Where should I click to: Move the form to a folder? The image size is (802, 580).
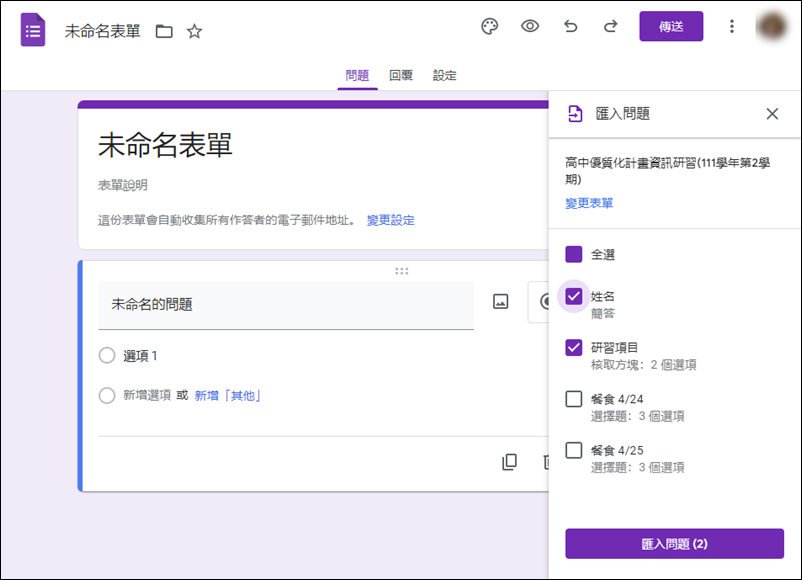pos(164,31)
